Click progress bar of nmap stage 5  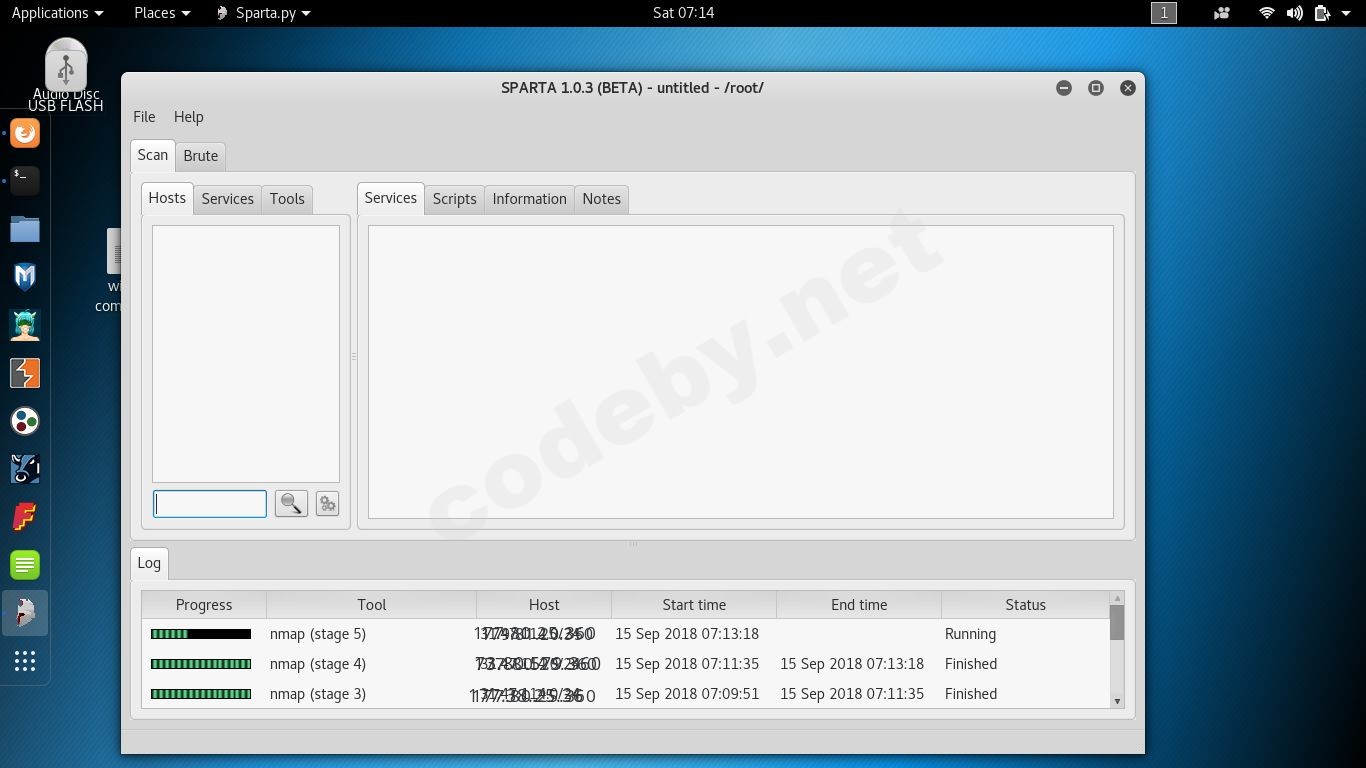[201, 634]
